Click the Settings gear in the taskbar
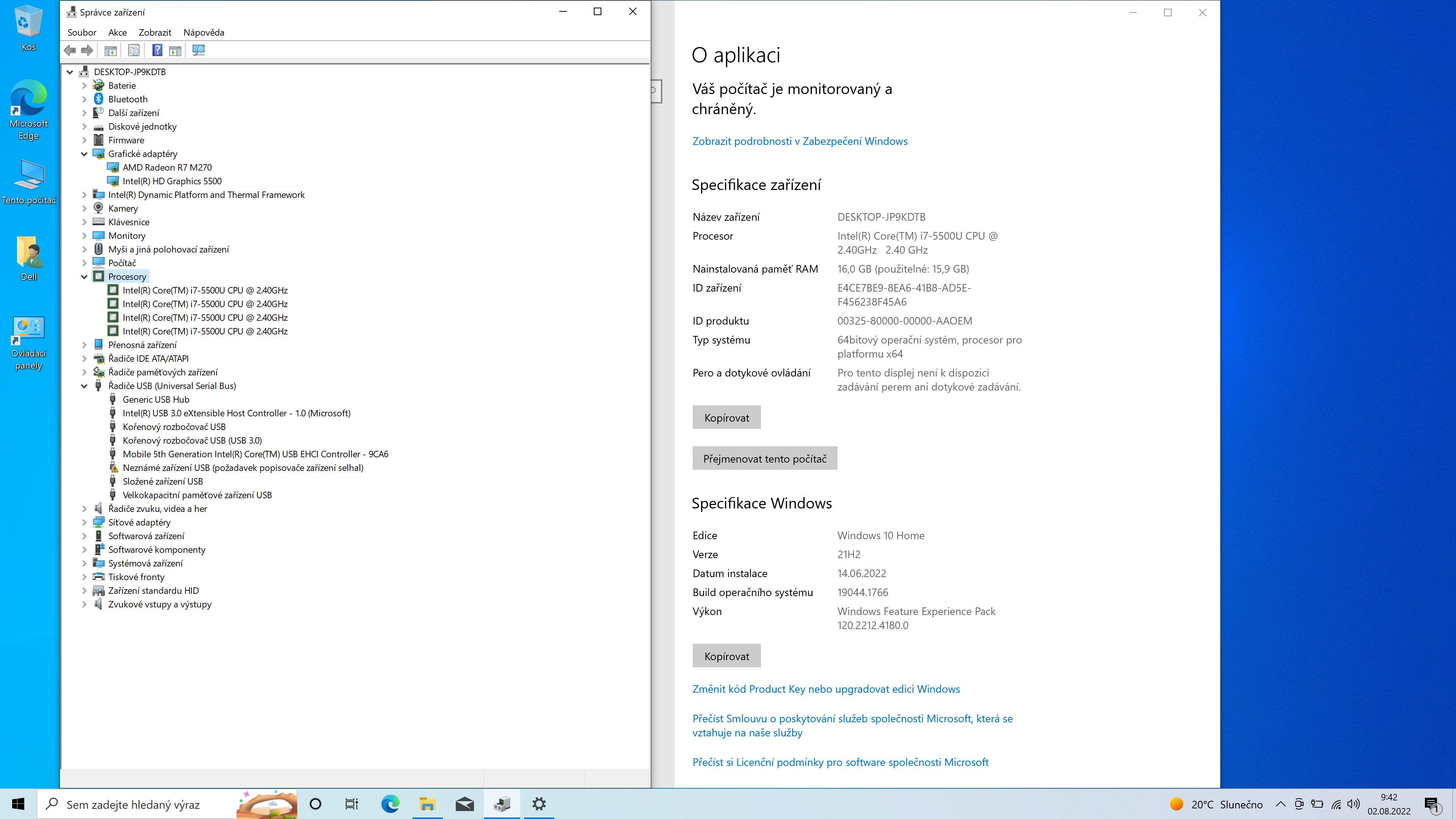The image size is (1456, 819). click(x=539, y=804)
